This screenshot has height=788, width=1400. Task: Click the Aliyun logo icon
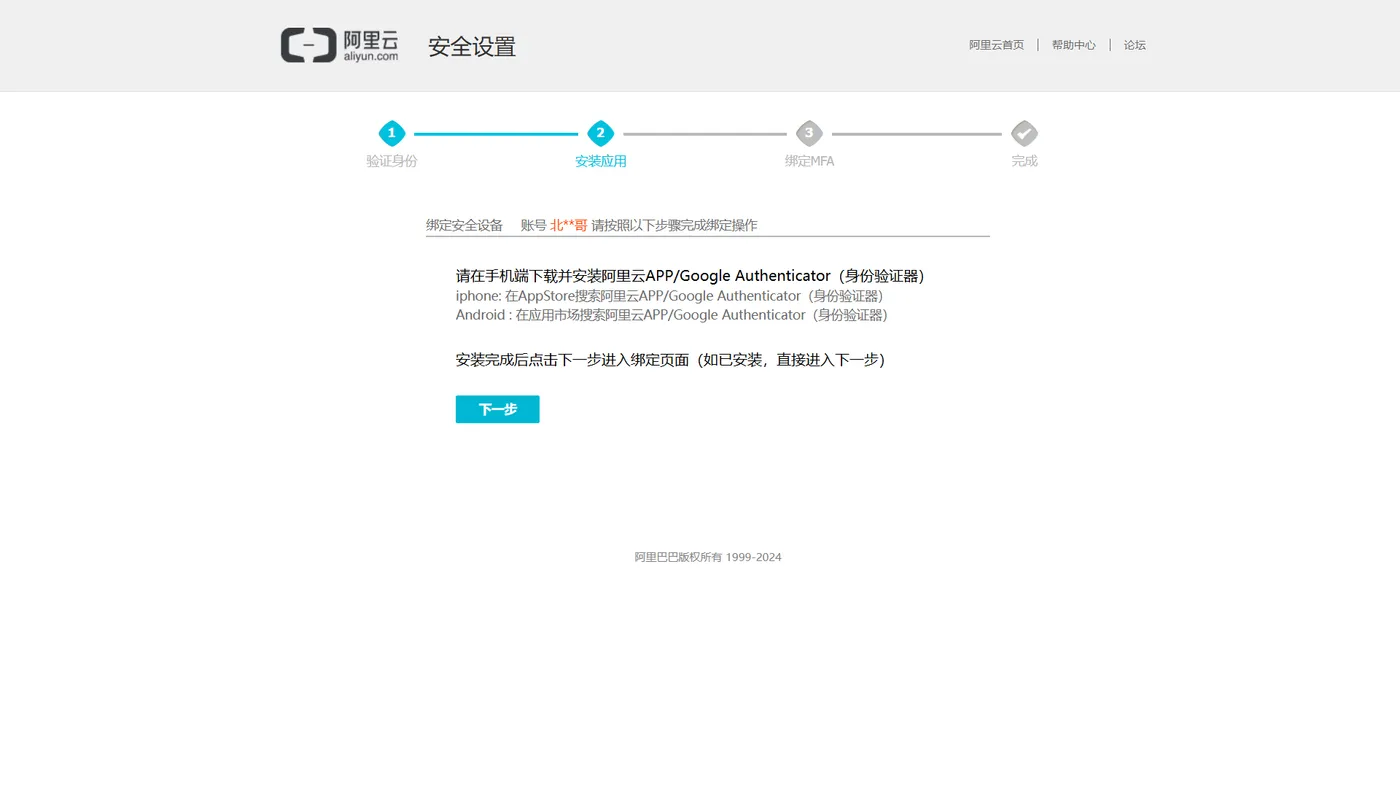point(308,45)
